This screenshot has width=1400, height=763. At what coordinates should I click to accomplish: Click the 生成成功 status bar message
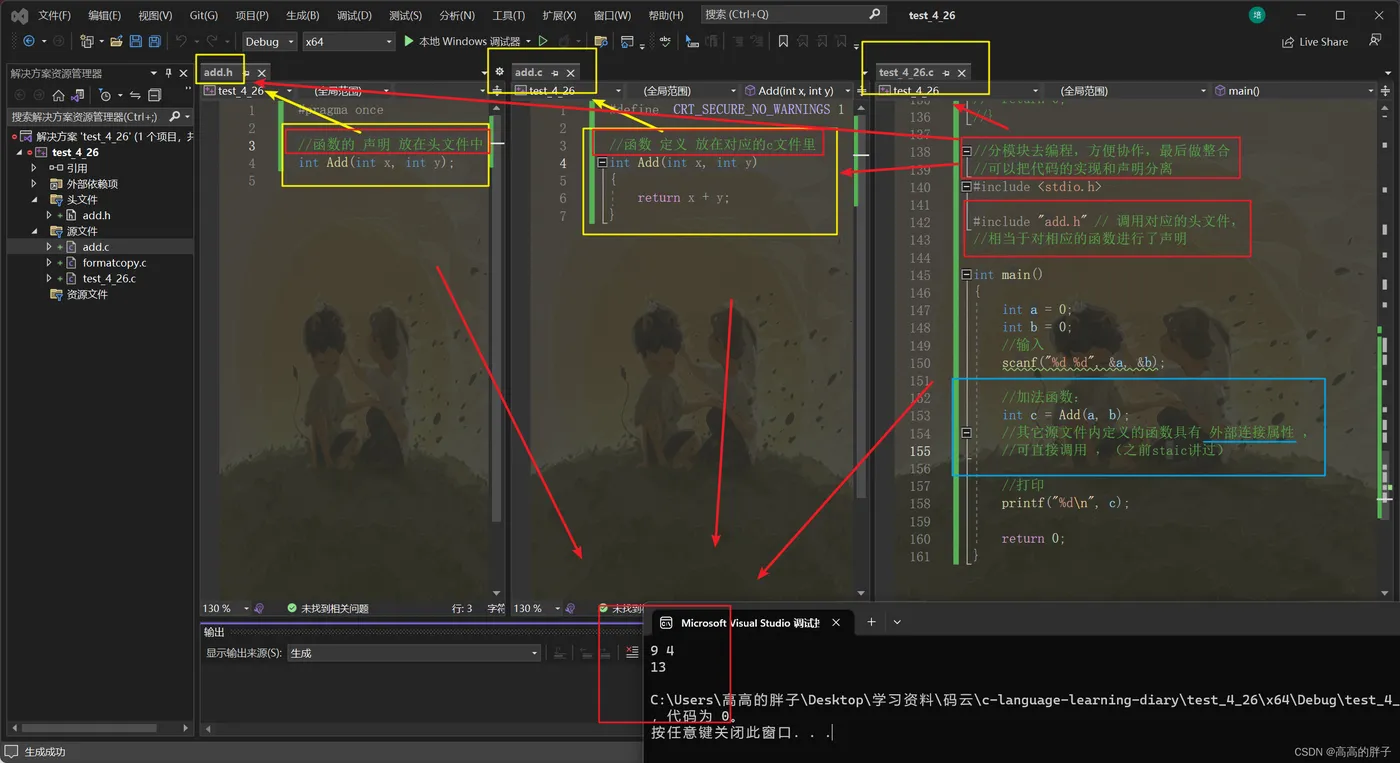[x=45, y=752]
